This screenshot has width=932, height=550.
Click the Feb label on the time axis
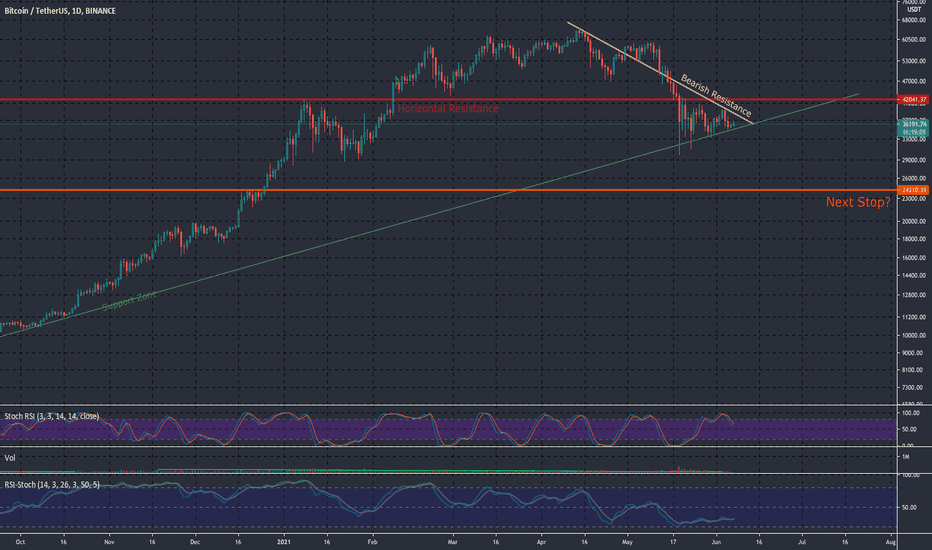point(372,542)
